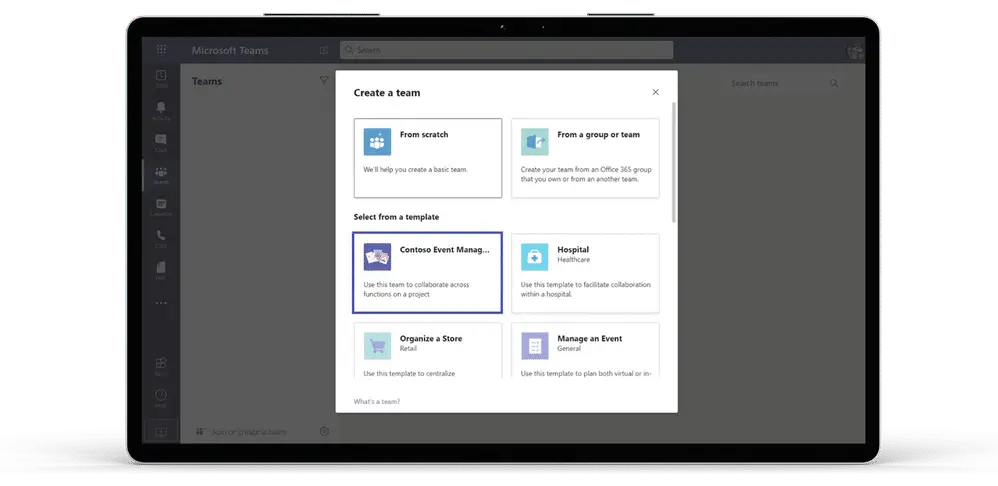Select the Manage an Event template

click(x=585, y=351)
